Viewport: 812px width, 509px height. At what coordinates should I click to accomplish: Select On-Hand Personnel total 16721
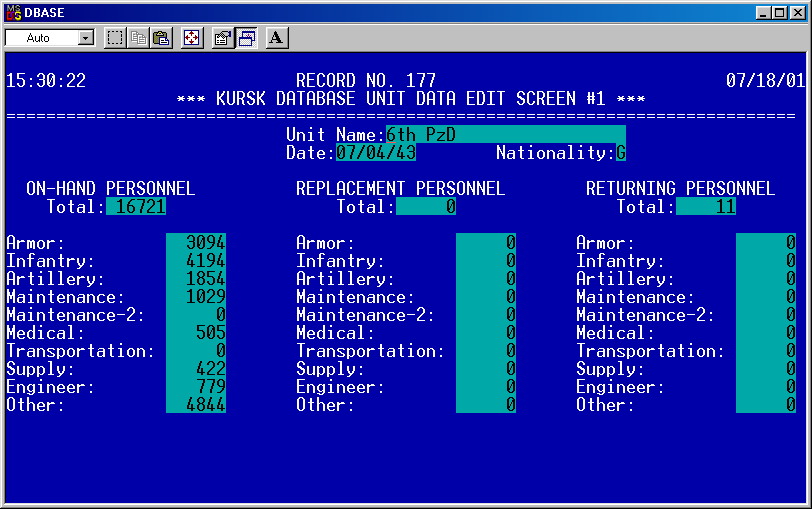pyautogui.click(x=136, y=207)
